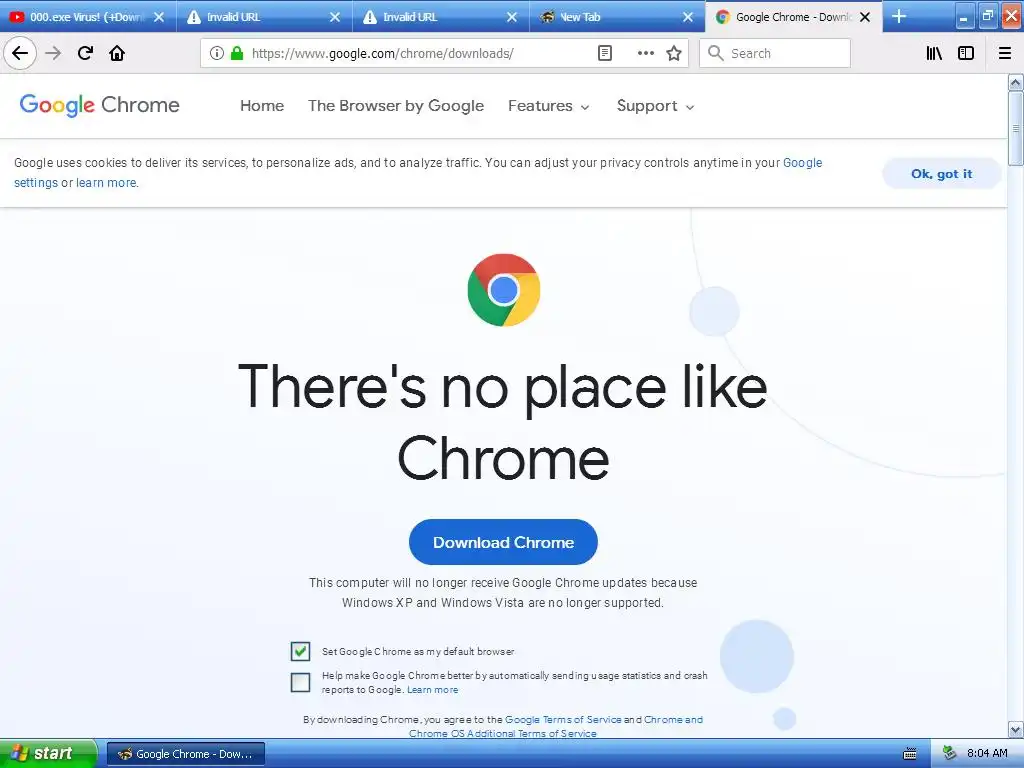This screenshot has height=768, width=1024.
Task: Show site information via the circled i icon
Action: [217, 53]
